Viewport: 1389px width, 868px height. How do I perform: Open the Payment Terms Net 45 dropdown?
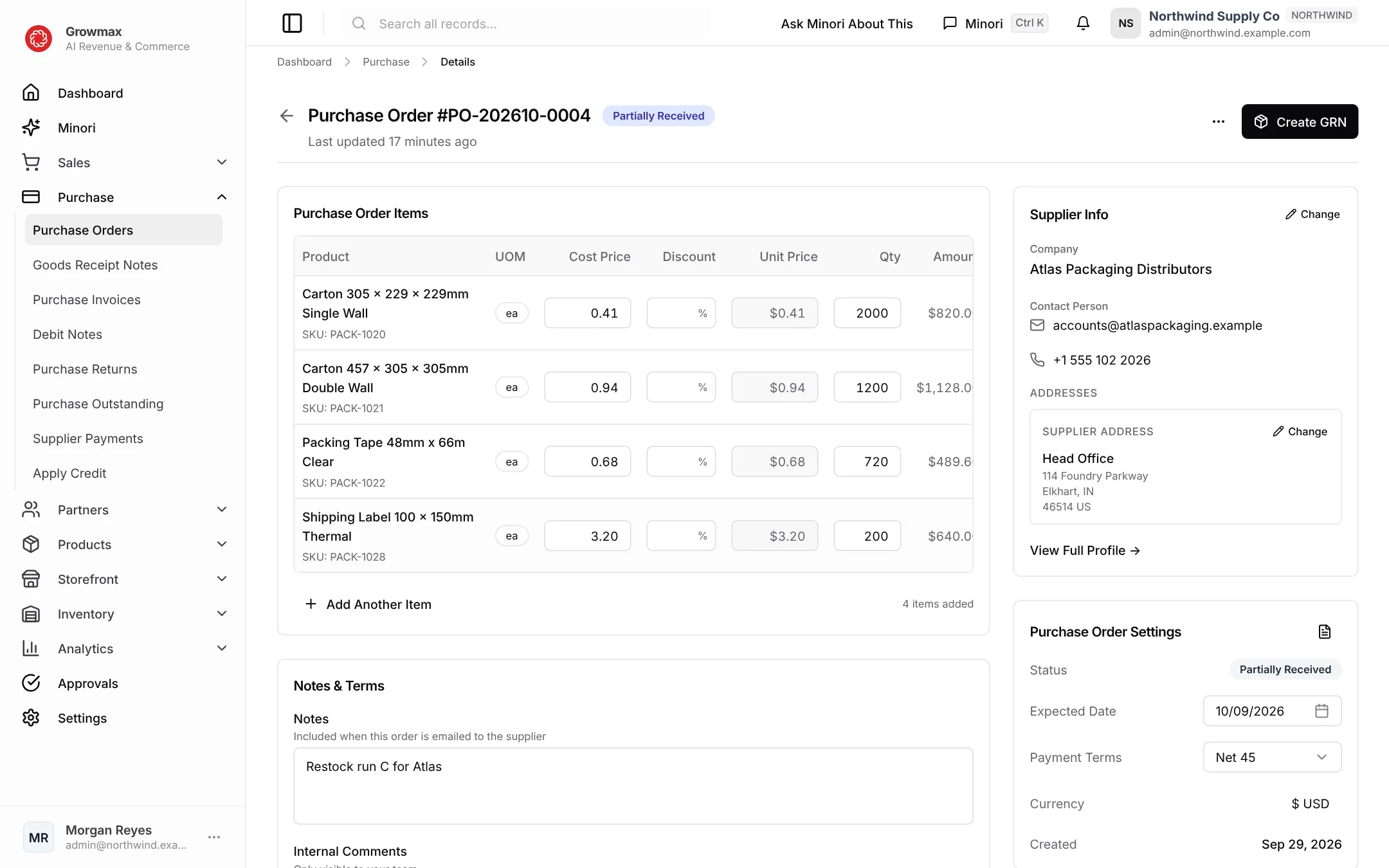[1272, 757]
